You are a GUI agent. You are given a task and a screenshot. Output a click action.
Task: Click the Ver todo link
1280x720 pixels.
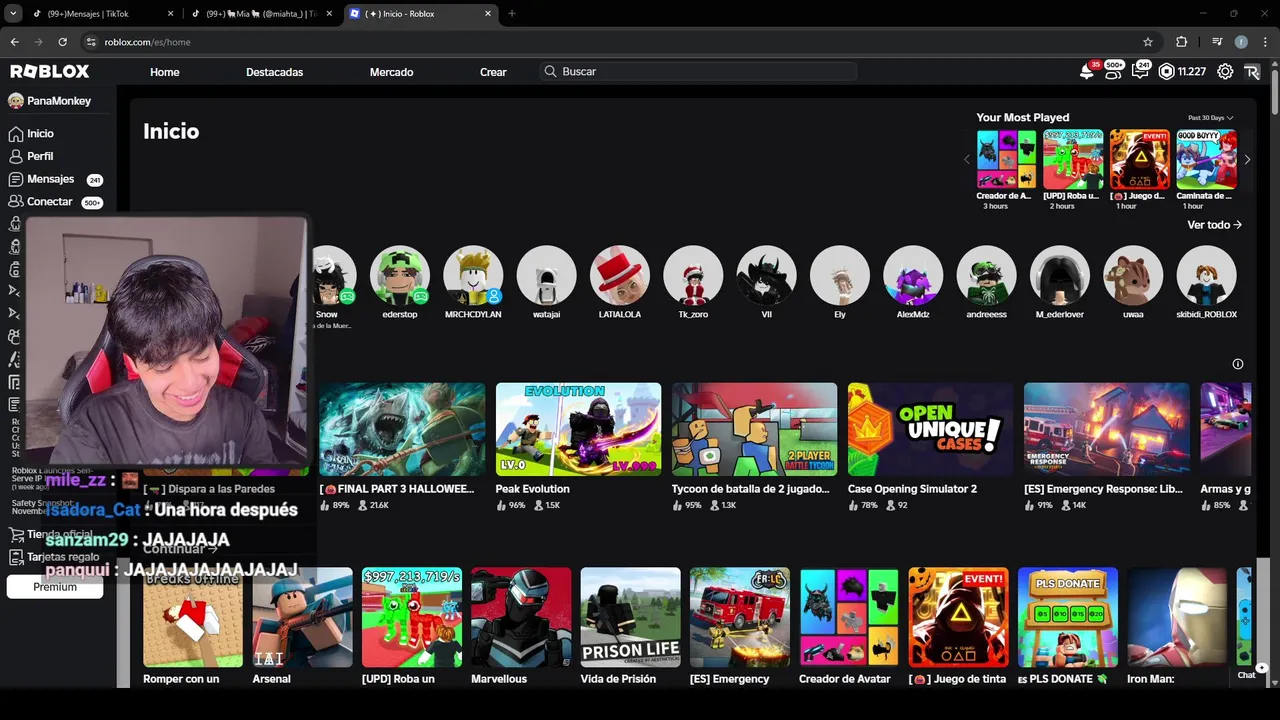(1214, 225)
